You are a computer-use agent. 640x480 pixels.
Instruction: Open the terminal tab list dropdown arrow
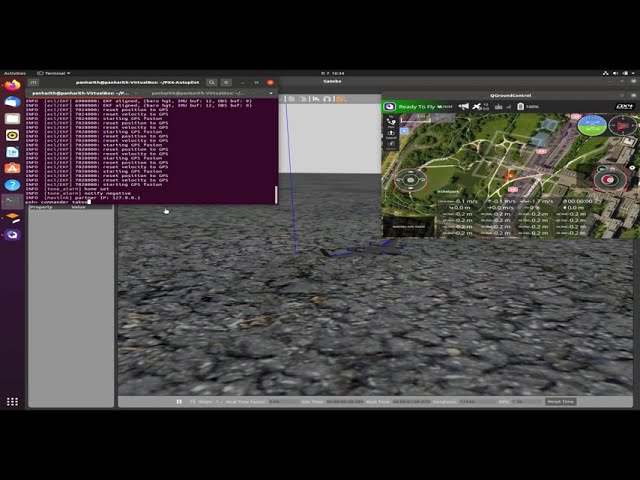[x=271, y=93]
